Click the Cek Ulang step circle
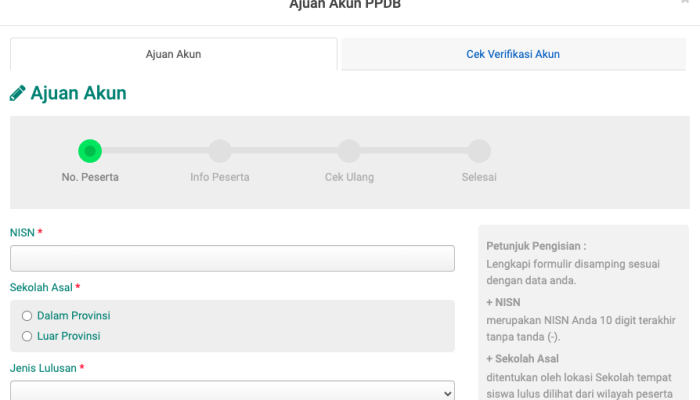This screenshot has height=400, width=700. (x=349, y=151)
